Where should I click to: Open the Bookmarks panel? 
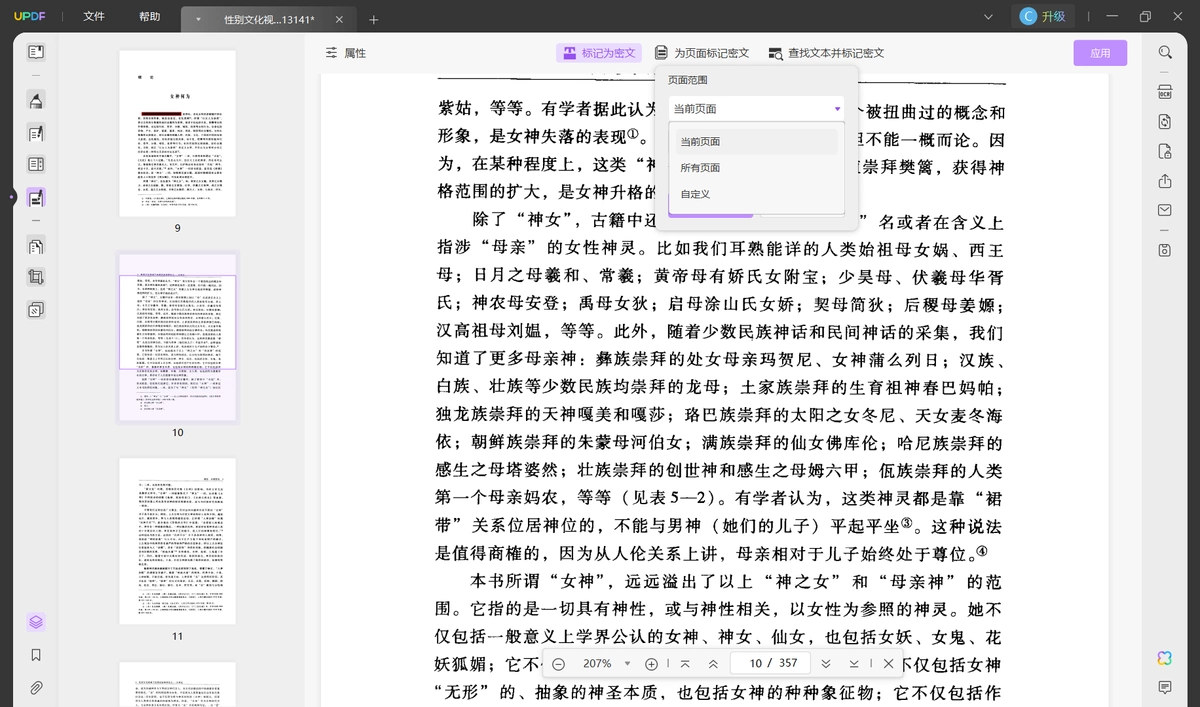36,655
